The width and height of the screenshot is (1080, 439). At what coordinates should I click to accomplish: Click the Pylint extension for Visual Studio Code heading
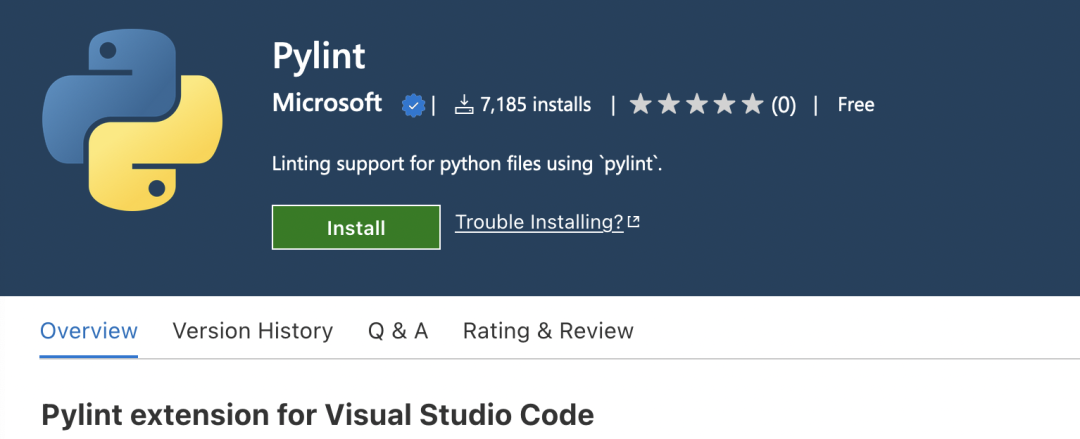click(x=318, y=416)
